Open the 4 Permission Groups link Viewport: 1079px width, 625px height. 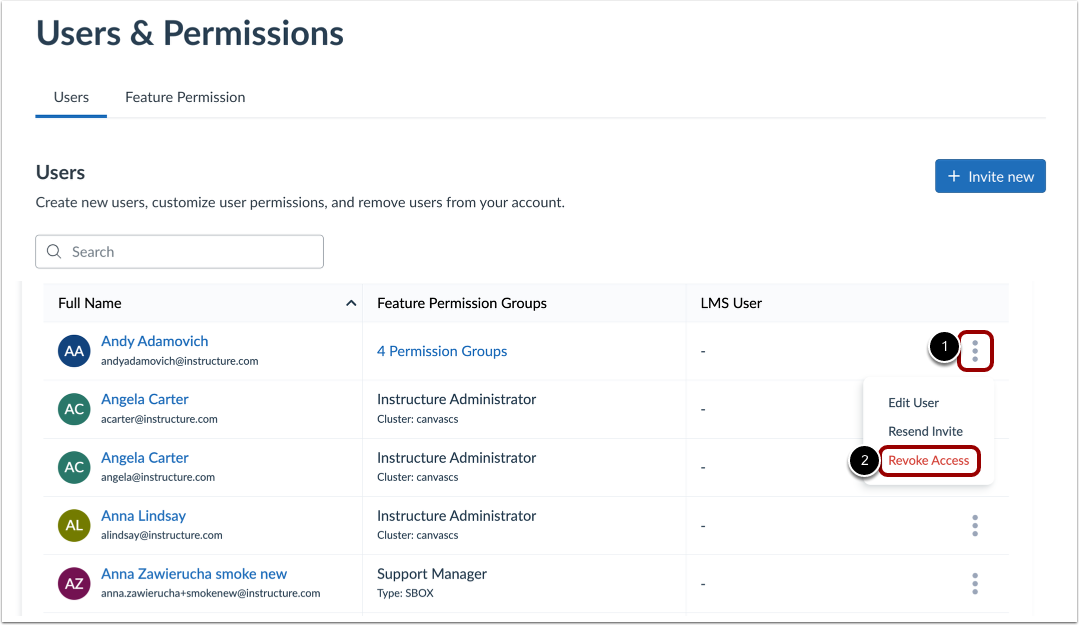click(x=442, y=351)
